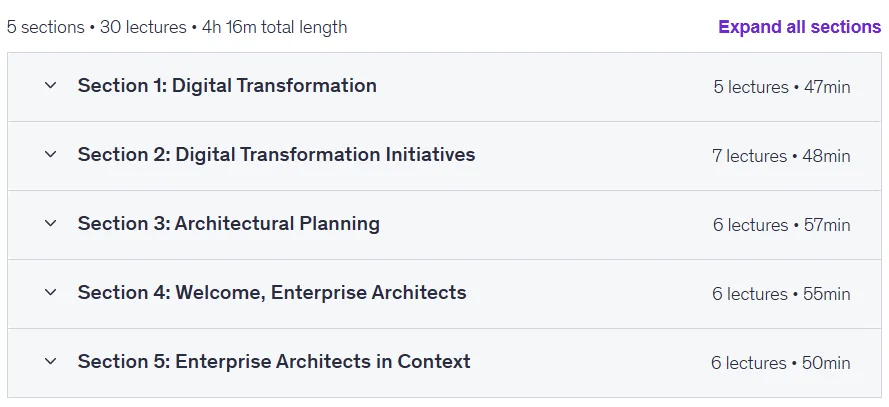Select the 30 lectures summary text
The height and width of the screenshot is (407, 889).
(143, 27)
